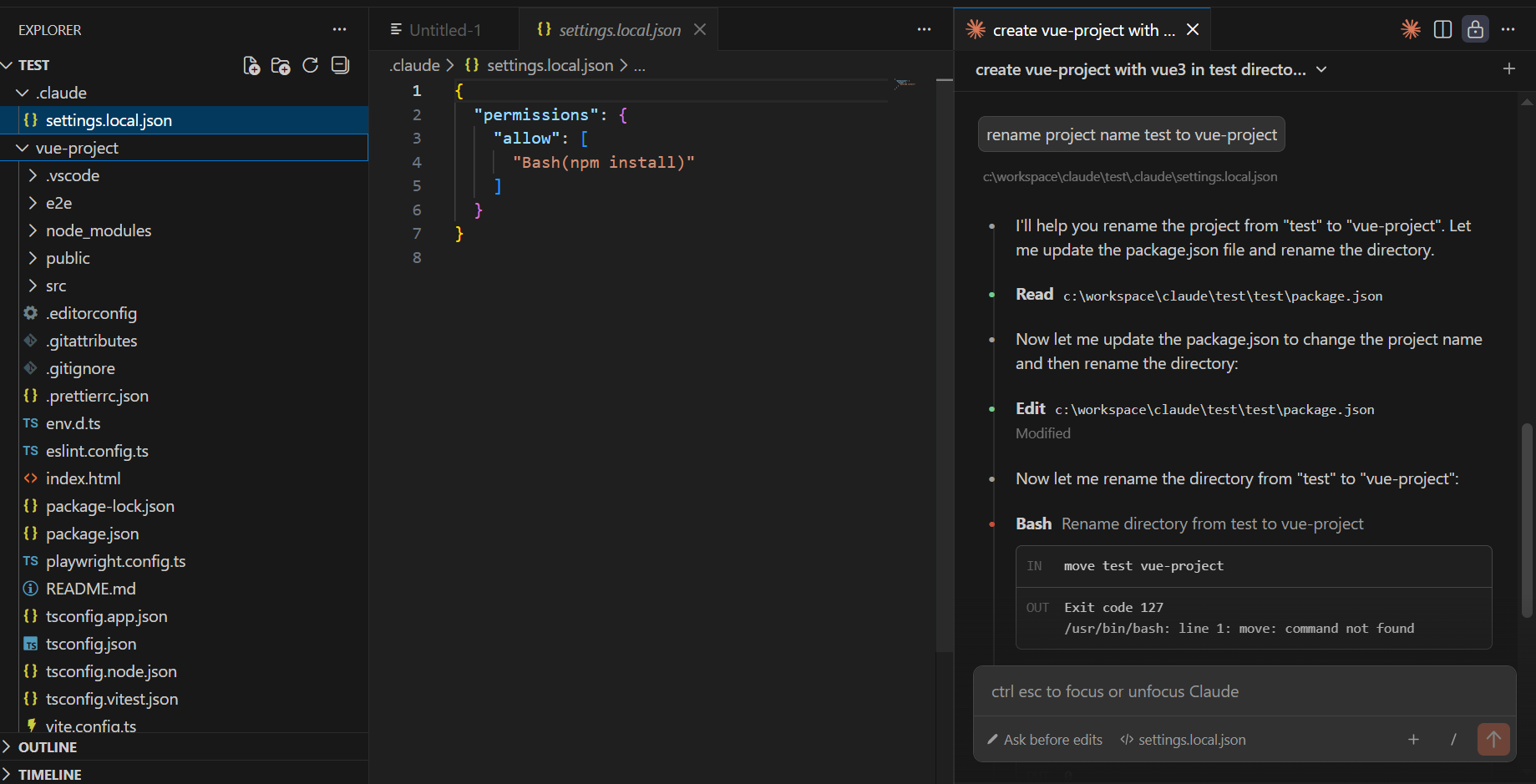Image resolution: width=1536 pixels, height=784 pixels.
Task: Click the New File icon in Explorer
Action: pos(251,65)
